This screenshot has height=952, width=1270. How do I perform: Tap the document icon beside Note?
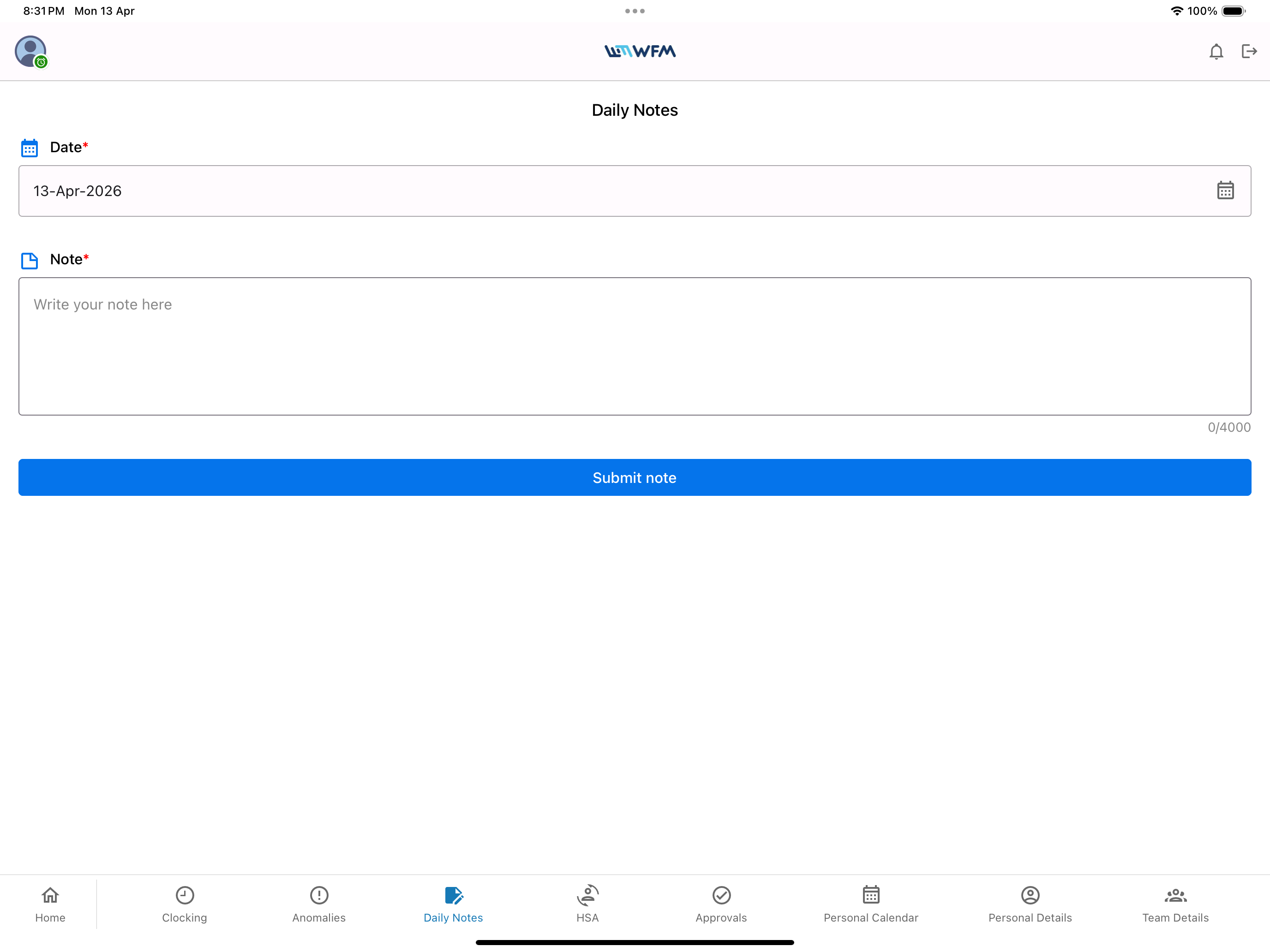29,261
